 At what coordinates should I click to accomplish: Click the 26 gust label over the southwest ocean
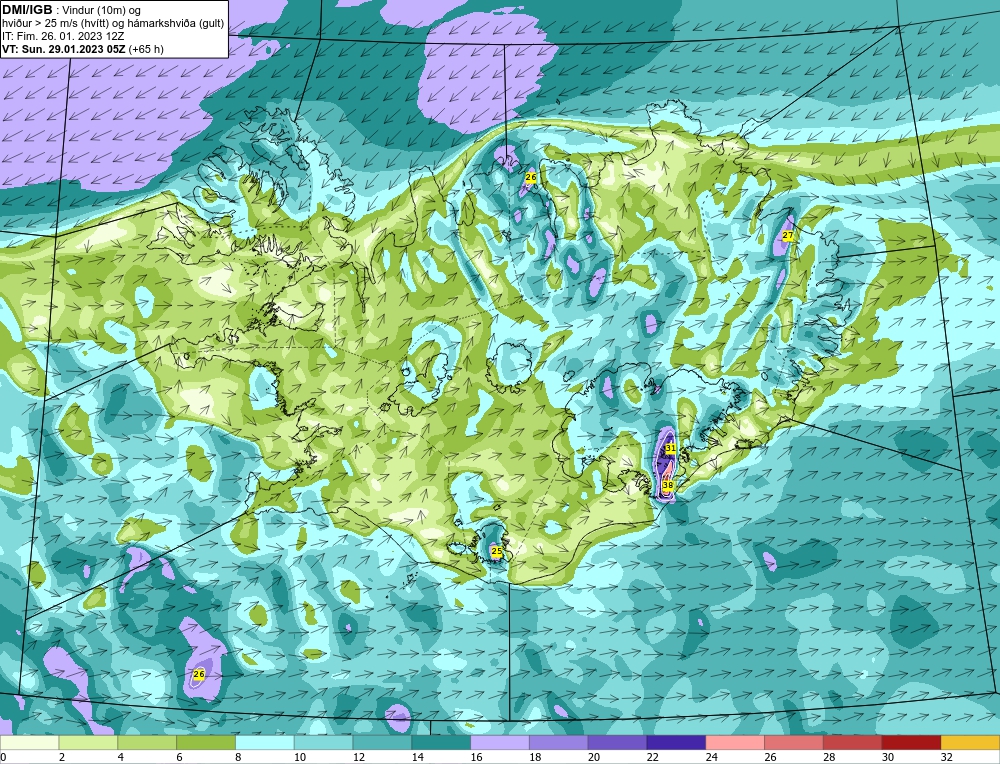(x=198, y=674)
